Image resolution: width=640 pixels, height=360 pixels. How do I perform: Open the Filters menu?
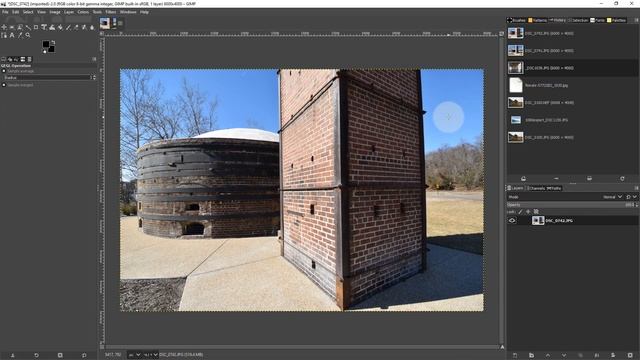pos(111,12)
